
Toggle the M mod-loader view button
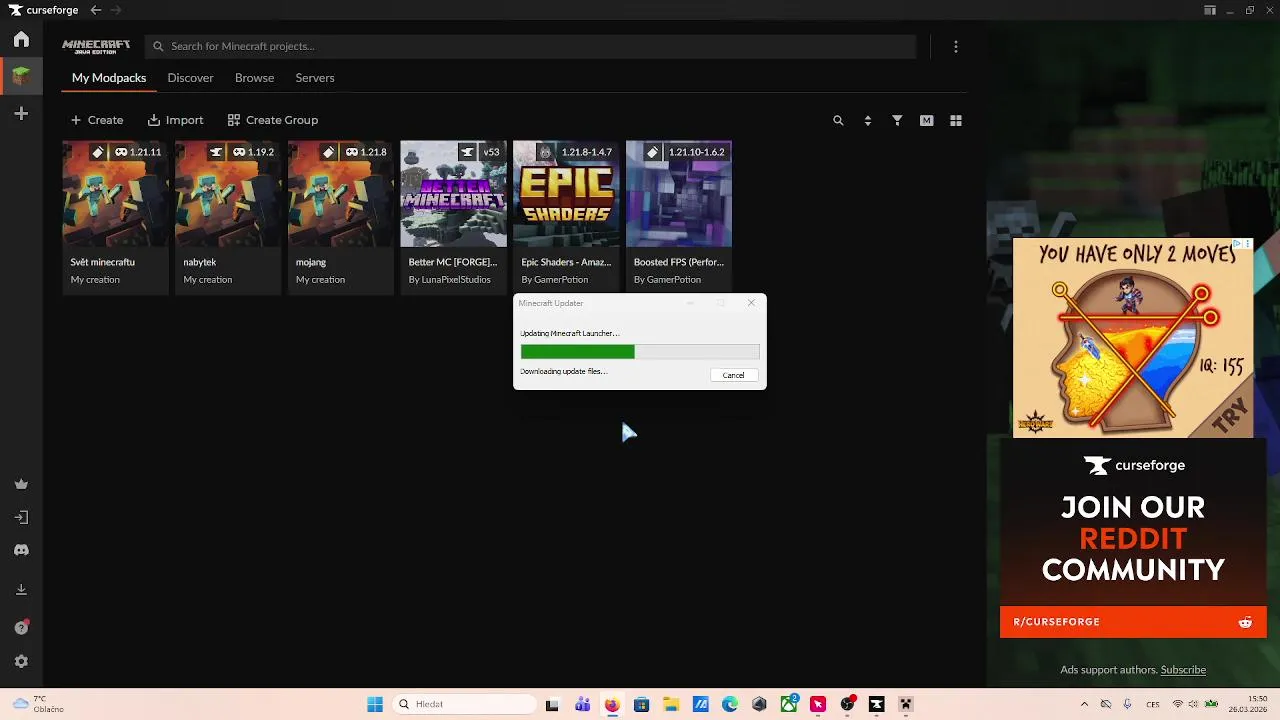(926, 120)
